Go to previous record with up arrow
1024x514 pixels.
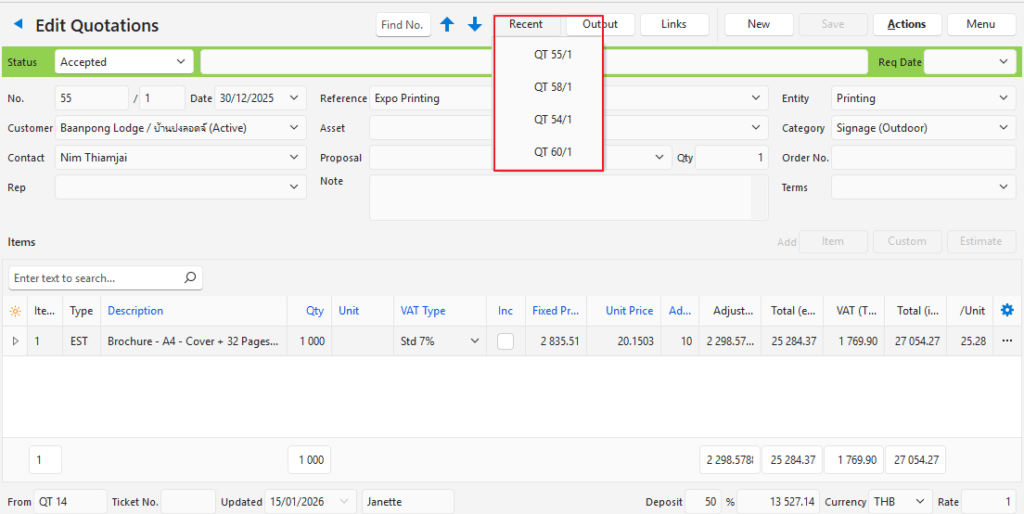point(447,24)
